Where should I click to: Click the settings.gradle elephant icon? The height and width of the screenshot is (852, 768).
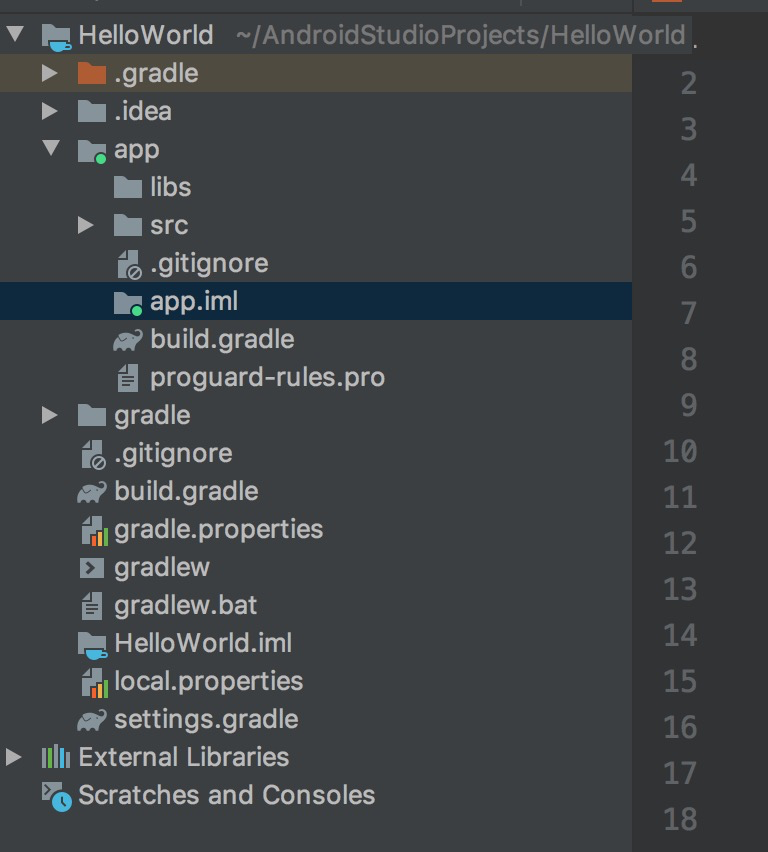pyautogui.click(x=92, y=721)
